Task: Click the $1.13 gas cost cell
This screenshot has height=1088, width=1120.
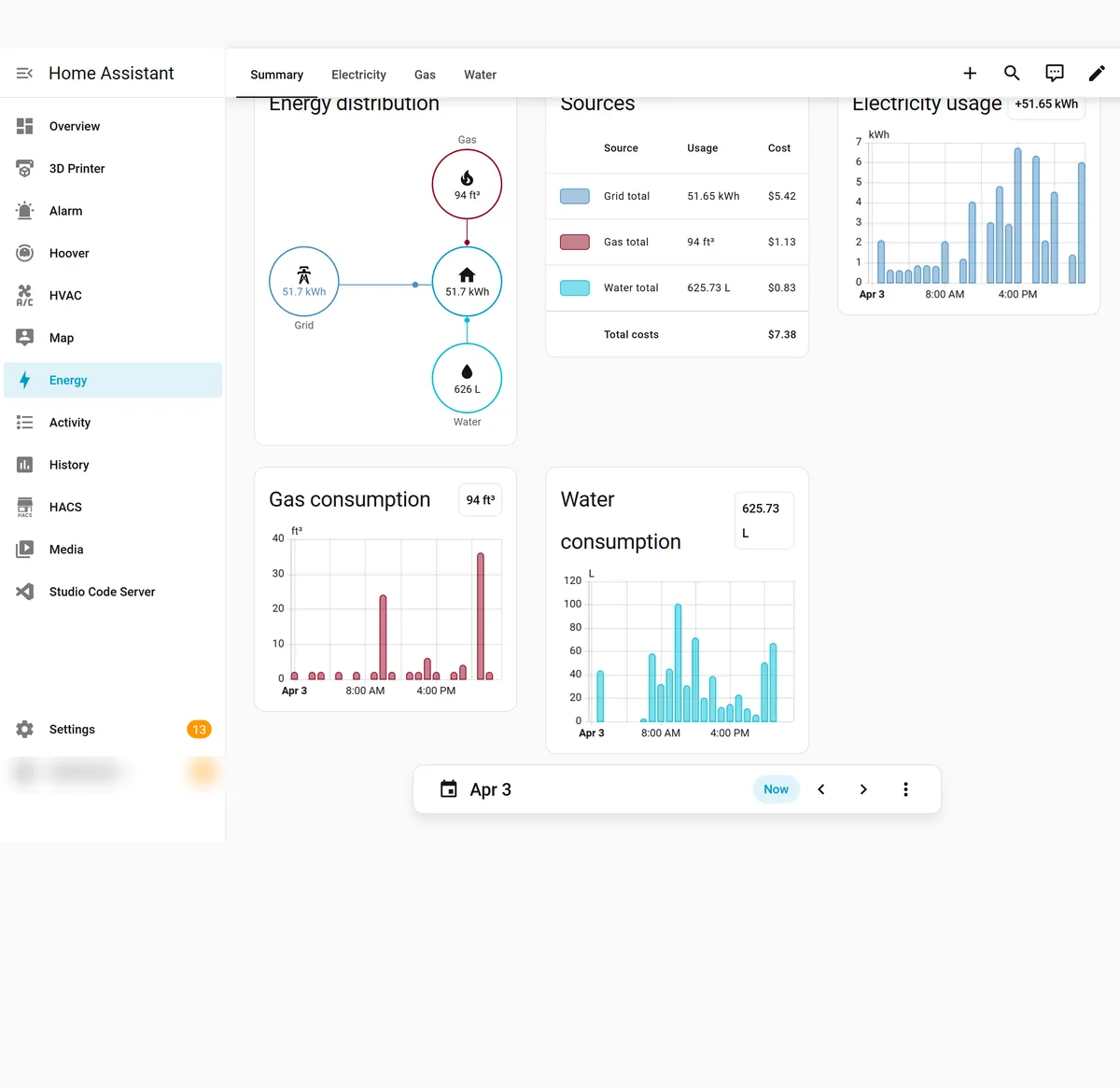Action: [782, 242]
